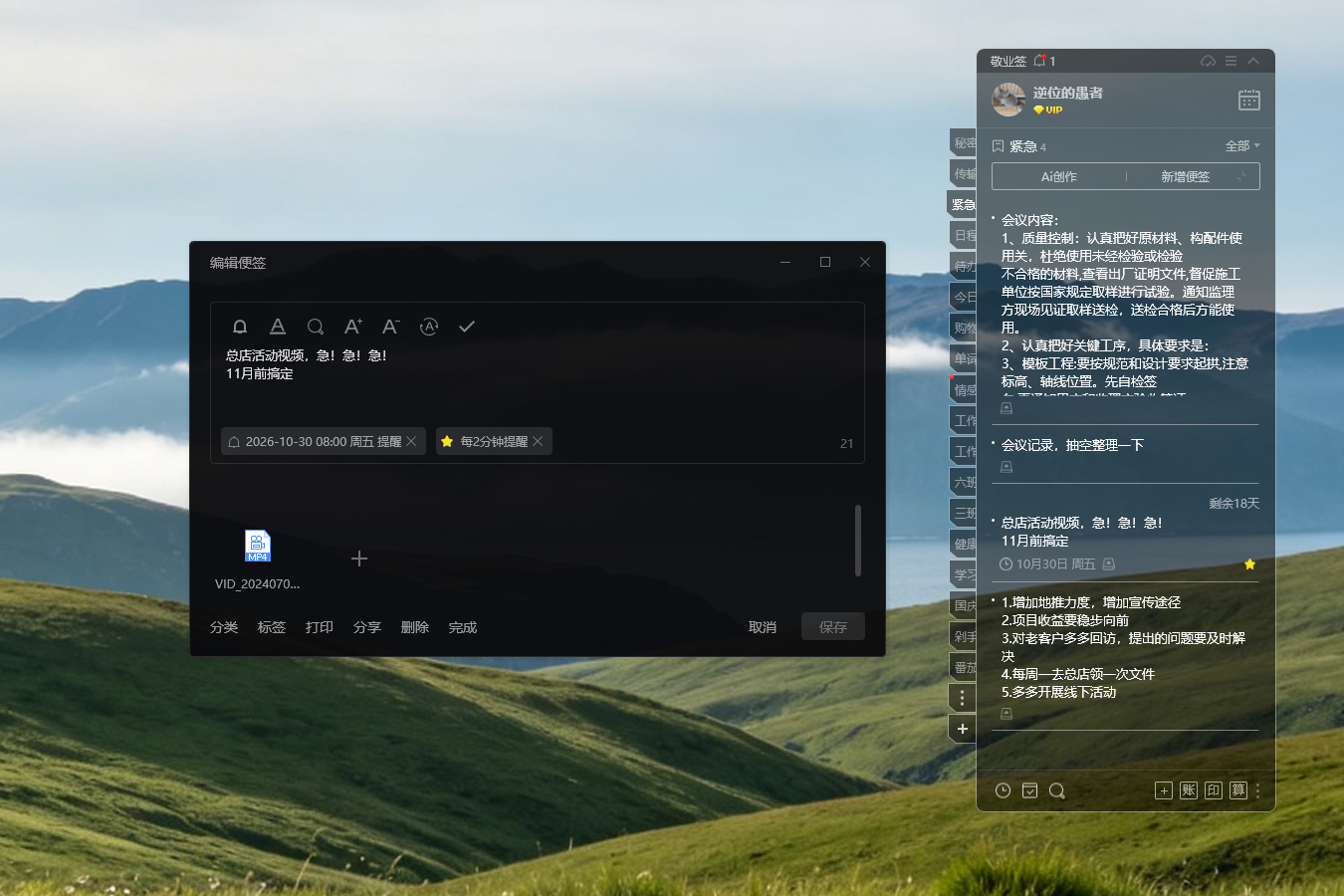Click 分类 at editor bottom

224,627
